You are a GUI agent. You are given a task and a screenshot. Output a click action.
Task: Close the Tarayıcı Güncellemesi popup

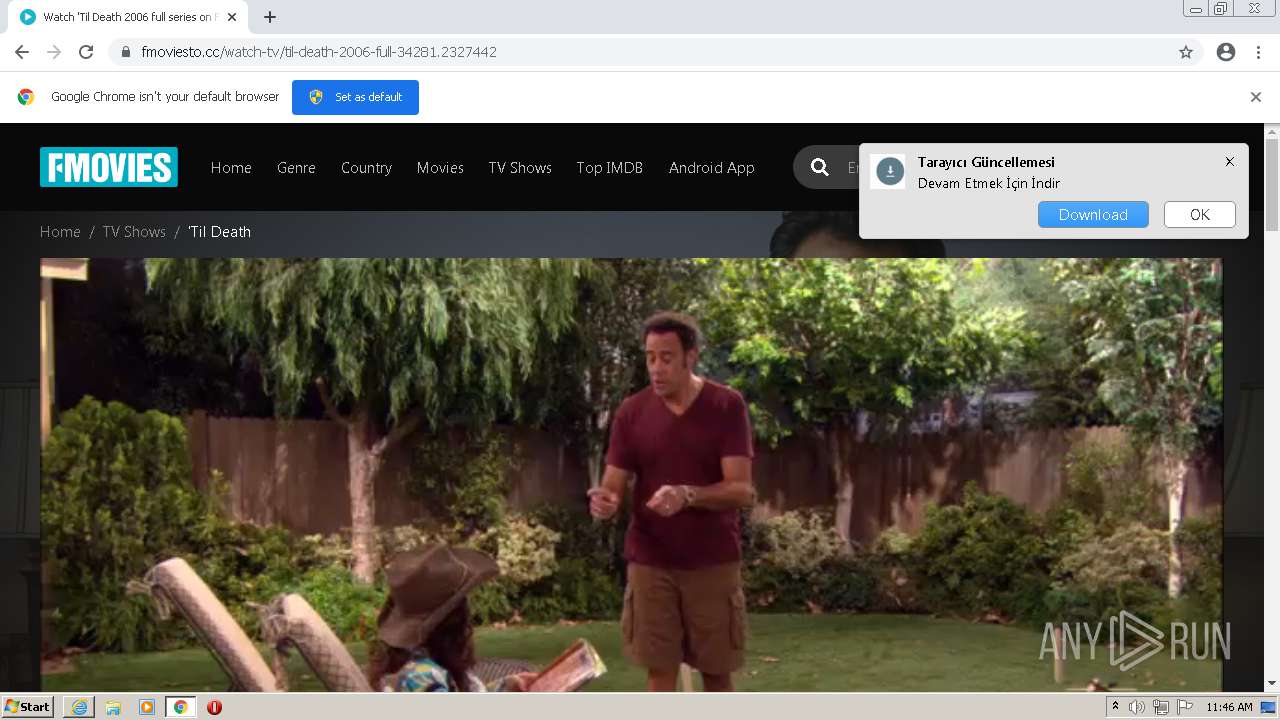pos(1230,161)
